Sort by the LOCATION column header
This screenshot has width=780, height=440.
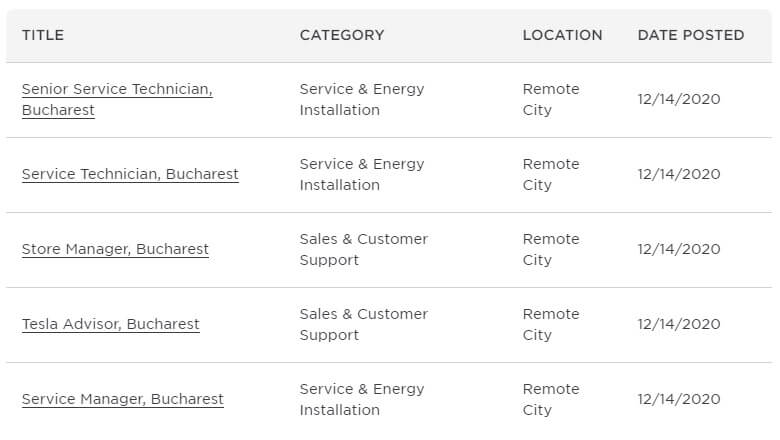tap(562, 35)
